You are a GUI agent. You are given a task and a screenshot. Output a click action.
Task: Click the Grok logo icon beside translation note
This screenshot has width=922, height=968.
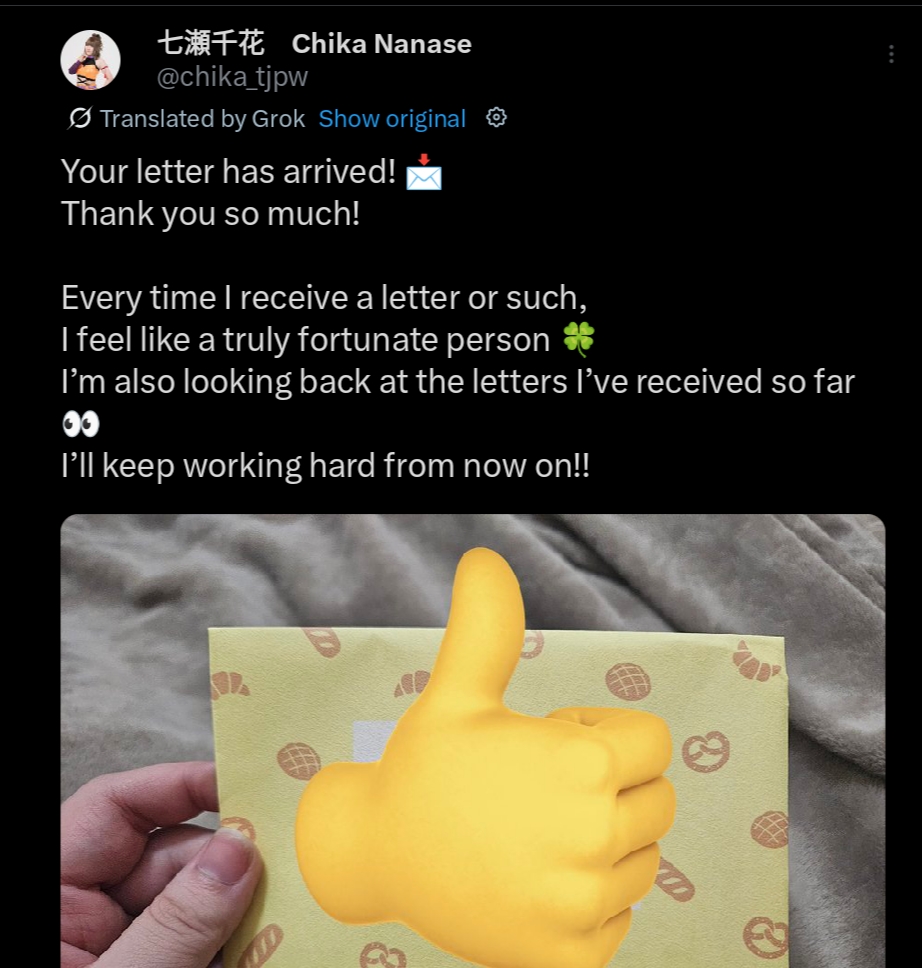tap(80, 118)
